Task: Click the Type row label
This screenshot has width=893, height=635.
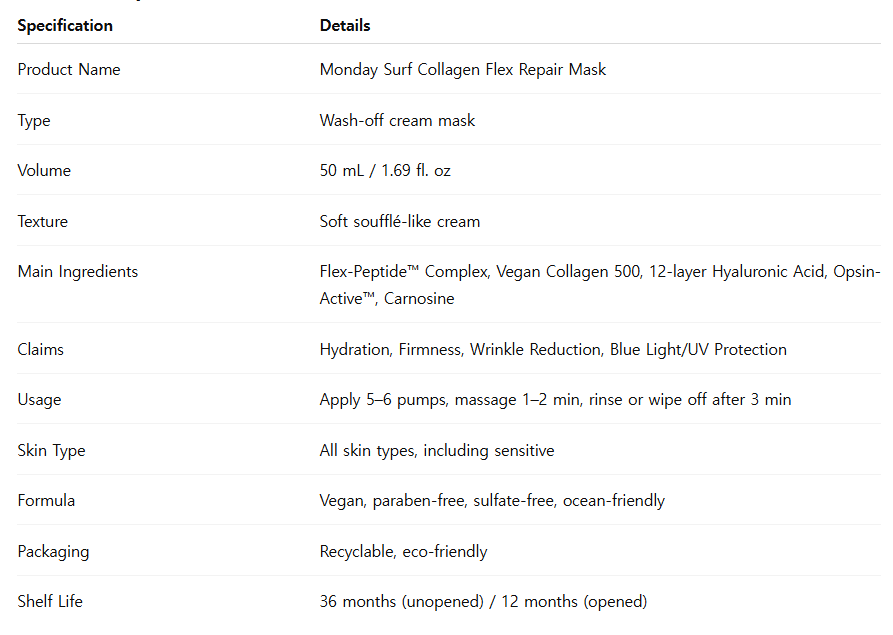Action: 34,120
